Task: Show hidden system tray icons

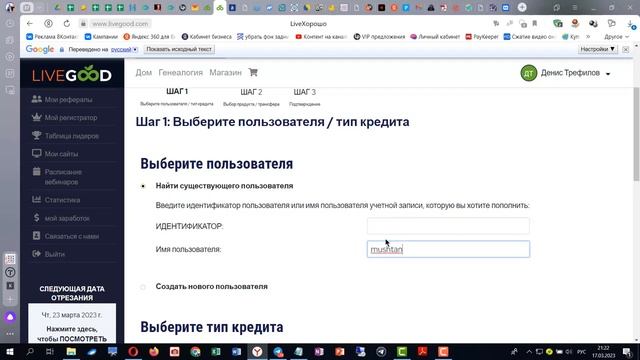Action: click(x=529, y=351)
